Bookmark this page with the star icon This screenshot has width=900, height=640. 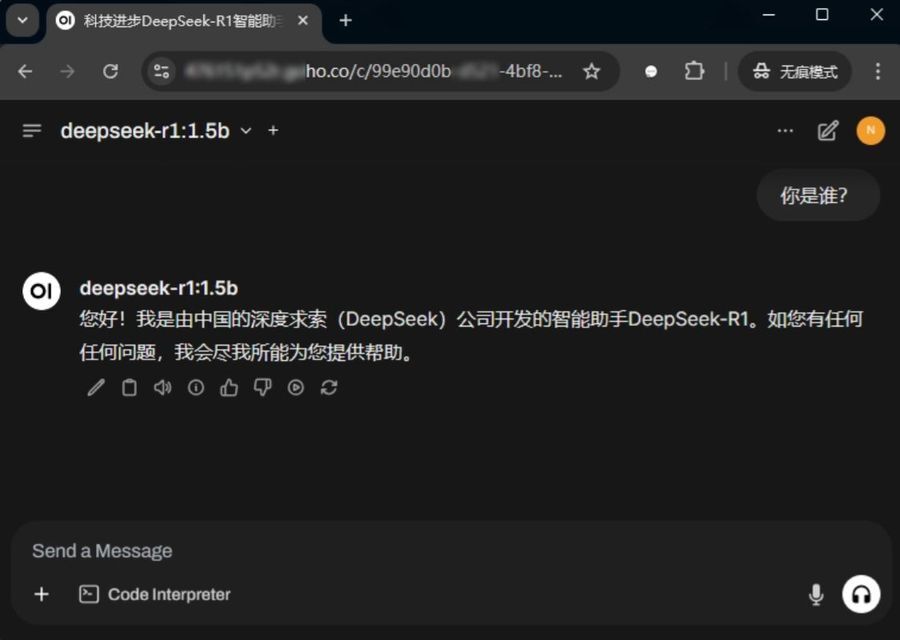pyautogui.click(x=591, y=71)
